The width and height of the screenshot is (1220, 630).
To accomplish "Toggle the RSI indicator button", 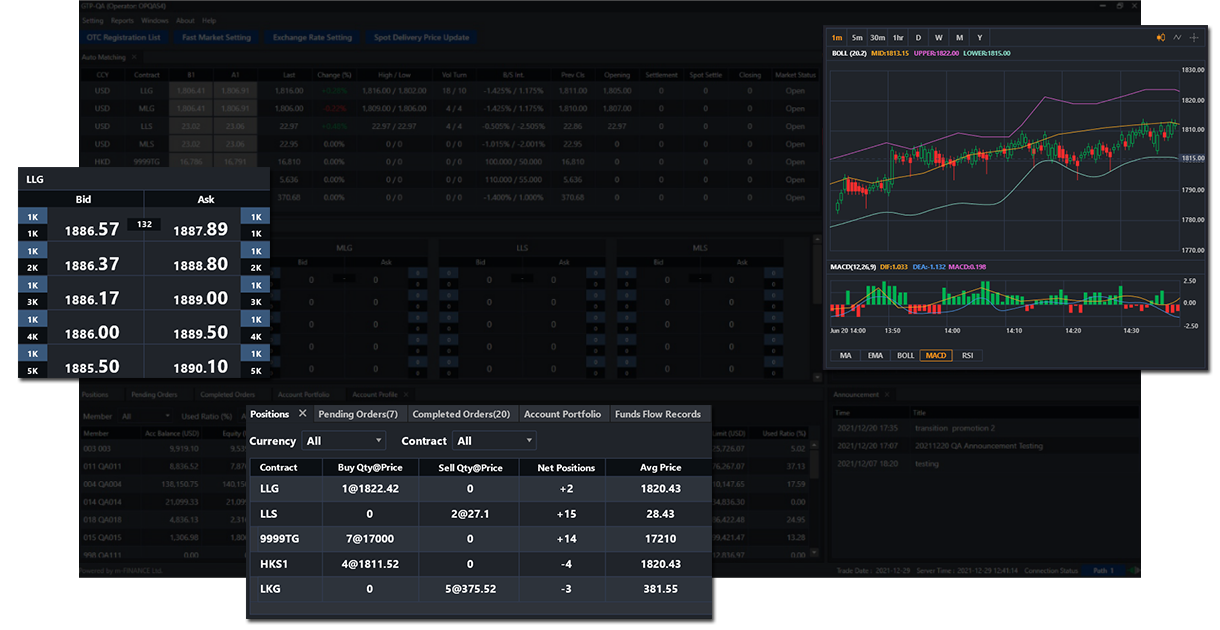I will pyautogui.click(x=968, y=355).
